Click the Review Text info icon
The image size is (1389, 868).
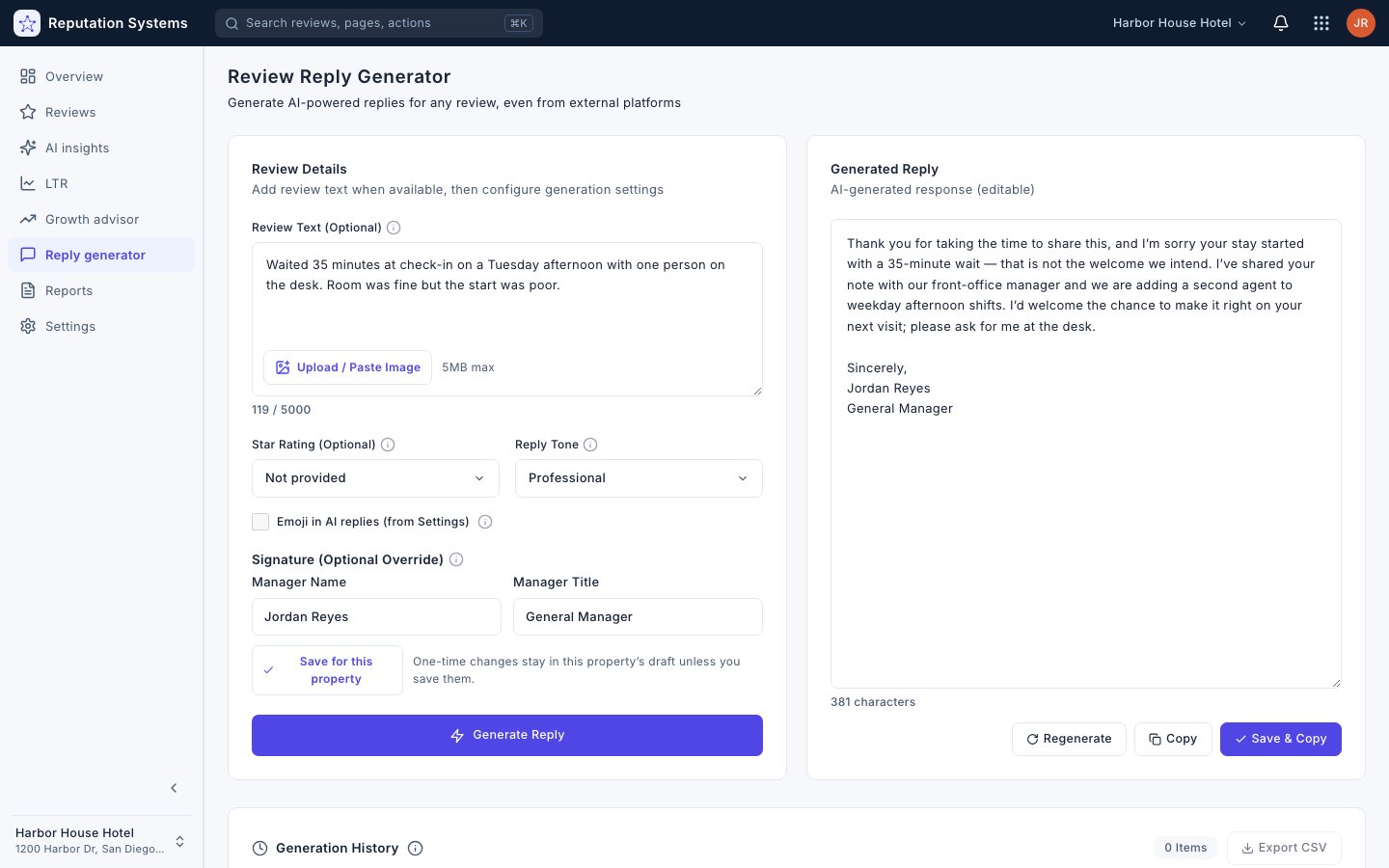click(394, 228)
